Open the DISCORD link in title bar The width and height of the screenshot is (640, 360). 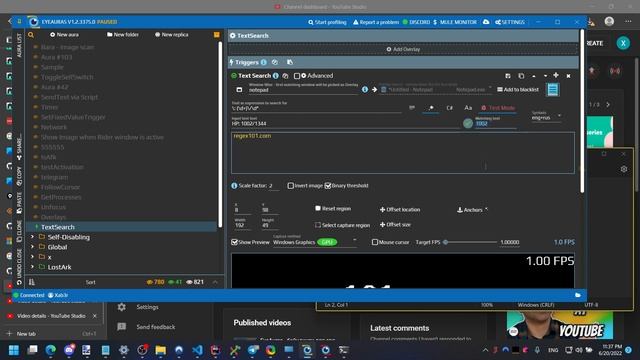pyautogui.click(x=416, y=22)
